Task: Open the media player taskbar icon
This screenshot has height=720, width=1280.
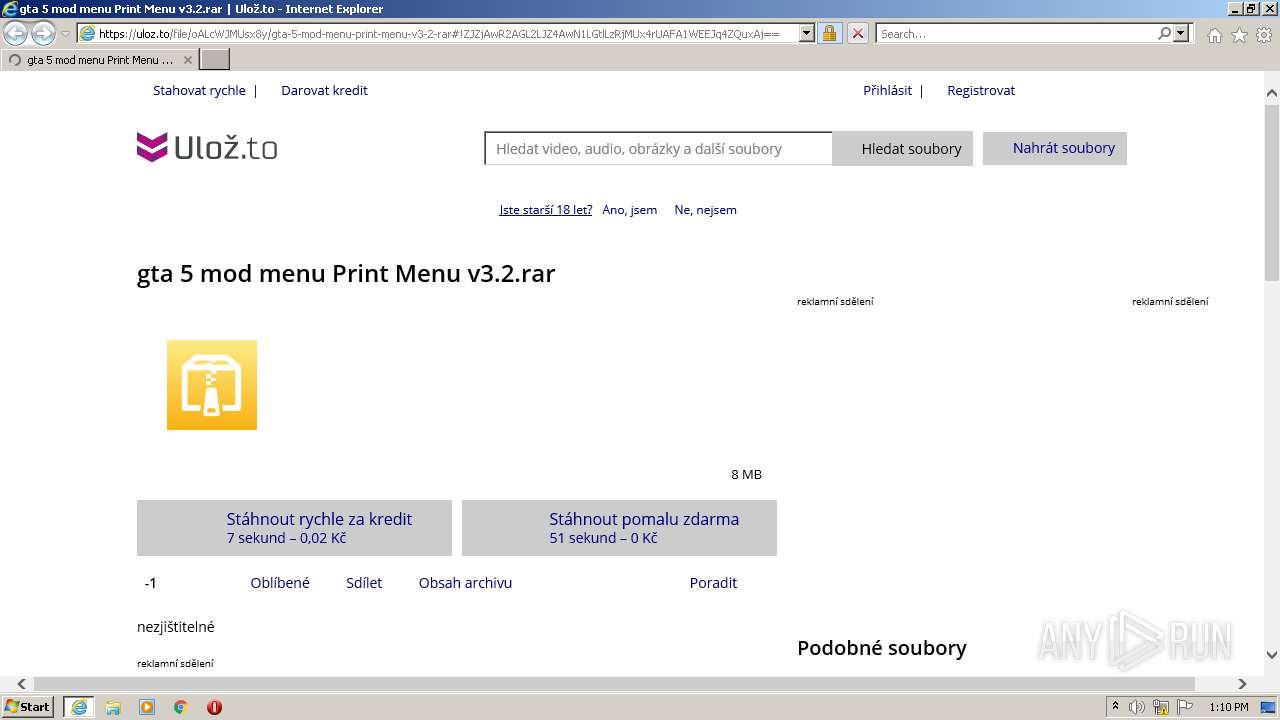Action: (147, 707)
